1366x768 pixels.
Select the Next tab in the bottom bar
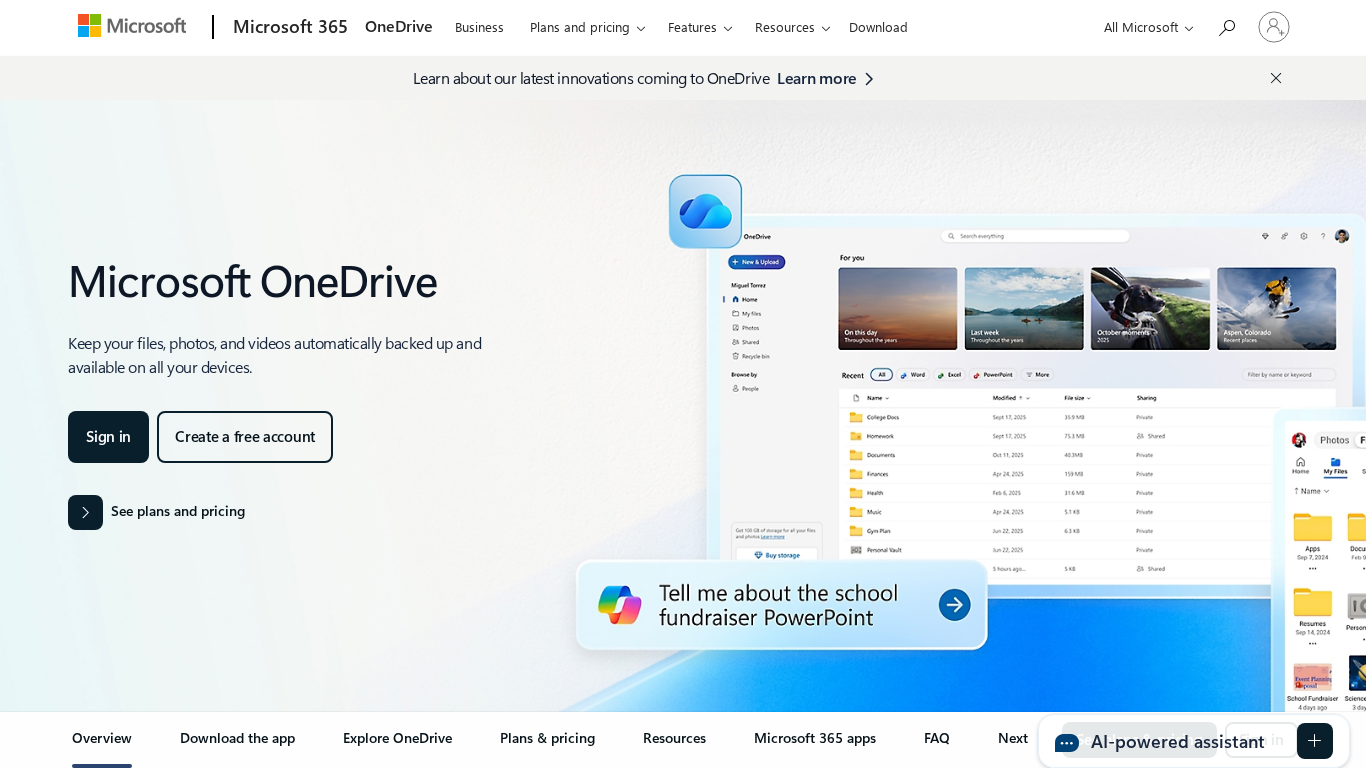click(x=1013, y=738)
